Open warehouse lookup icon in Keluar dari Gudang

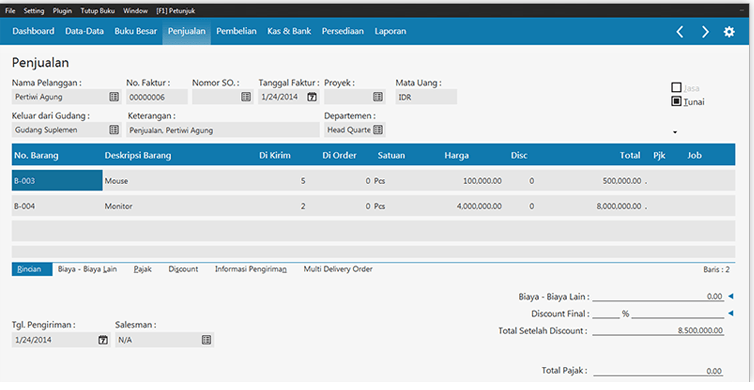click(114, 130)
